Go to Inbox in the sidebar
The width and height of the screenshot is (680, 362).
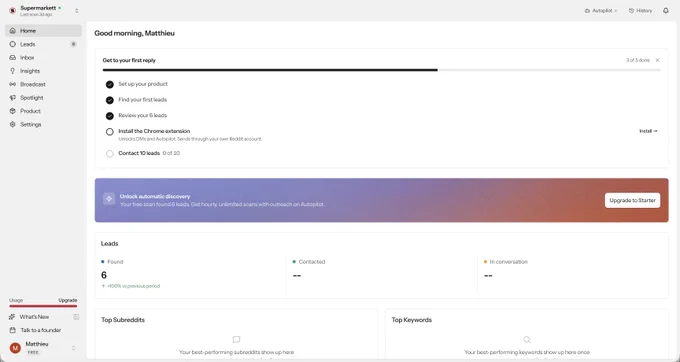(x=43, y=58)
